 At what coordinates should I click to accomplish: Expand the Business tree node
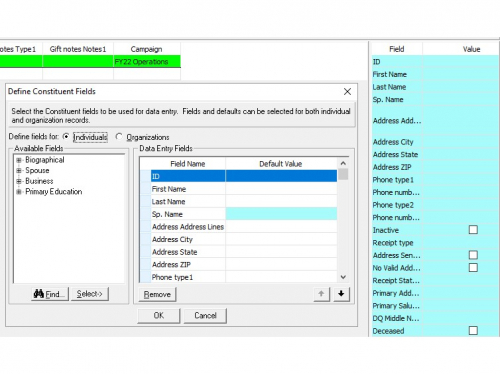point(19,181)
